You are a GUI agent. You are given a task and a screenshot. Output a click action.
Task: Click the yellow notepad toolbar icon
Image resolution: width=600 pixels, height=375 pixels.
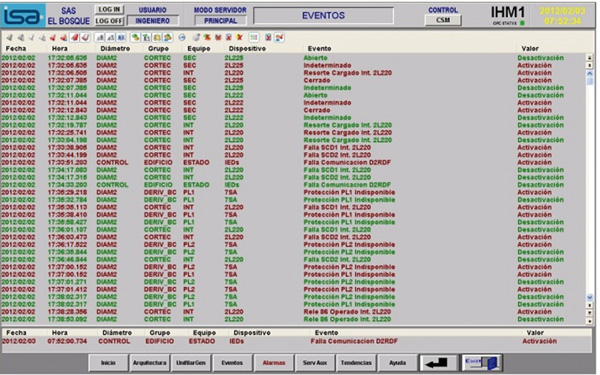tap(157, 38)
